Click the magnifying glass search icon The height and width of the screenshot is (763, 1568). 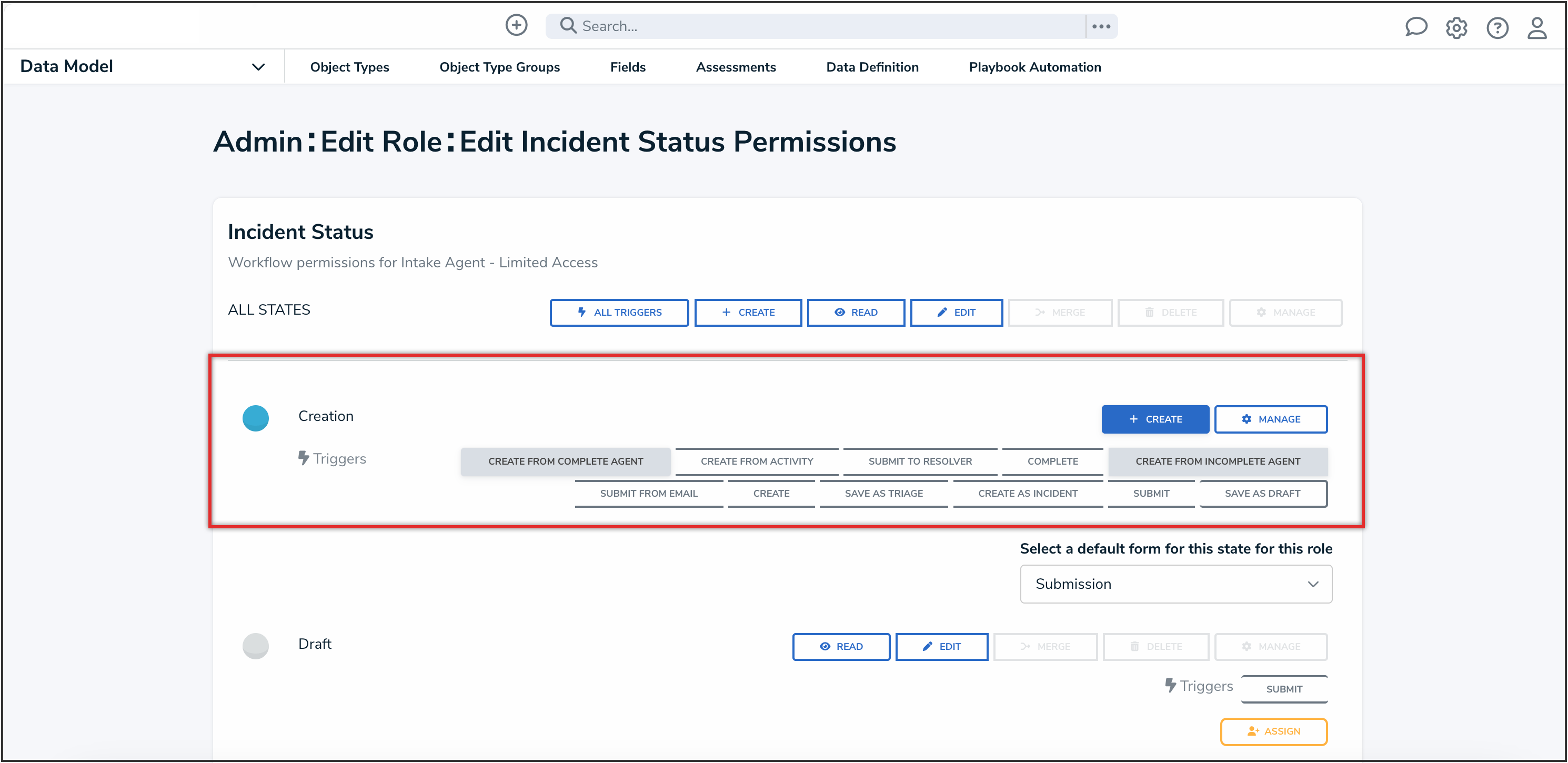568,26
